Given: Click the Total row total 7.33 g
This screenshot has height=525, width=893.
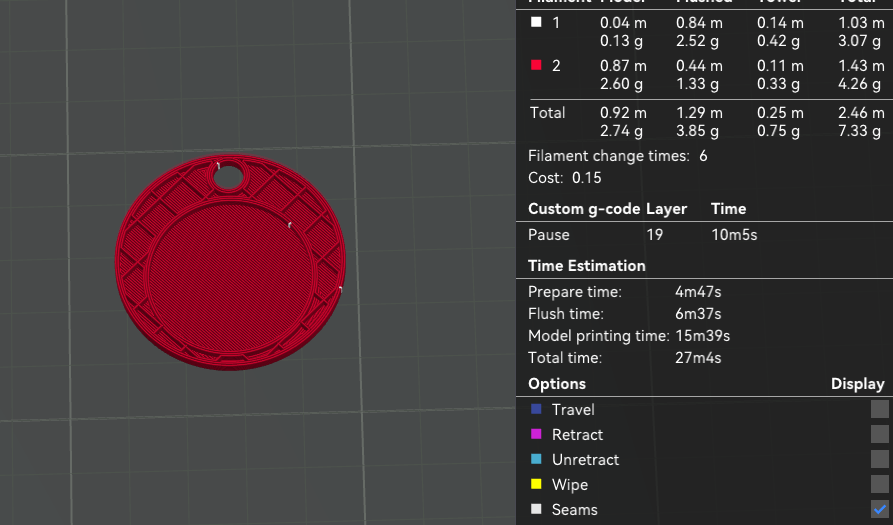Looking at the screenshot, I should [859, 131].
